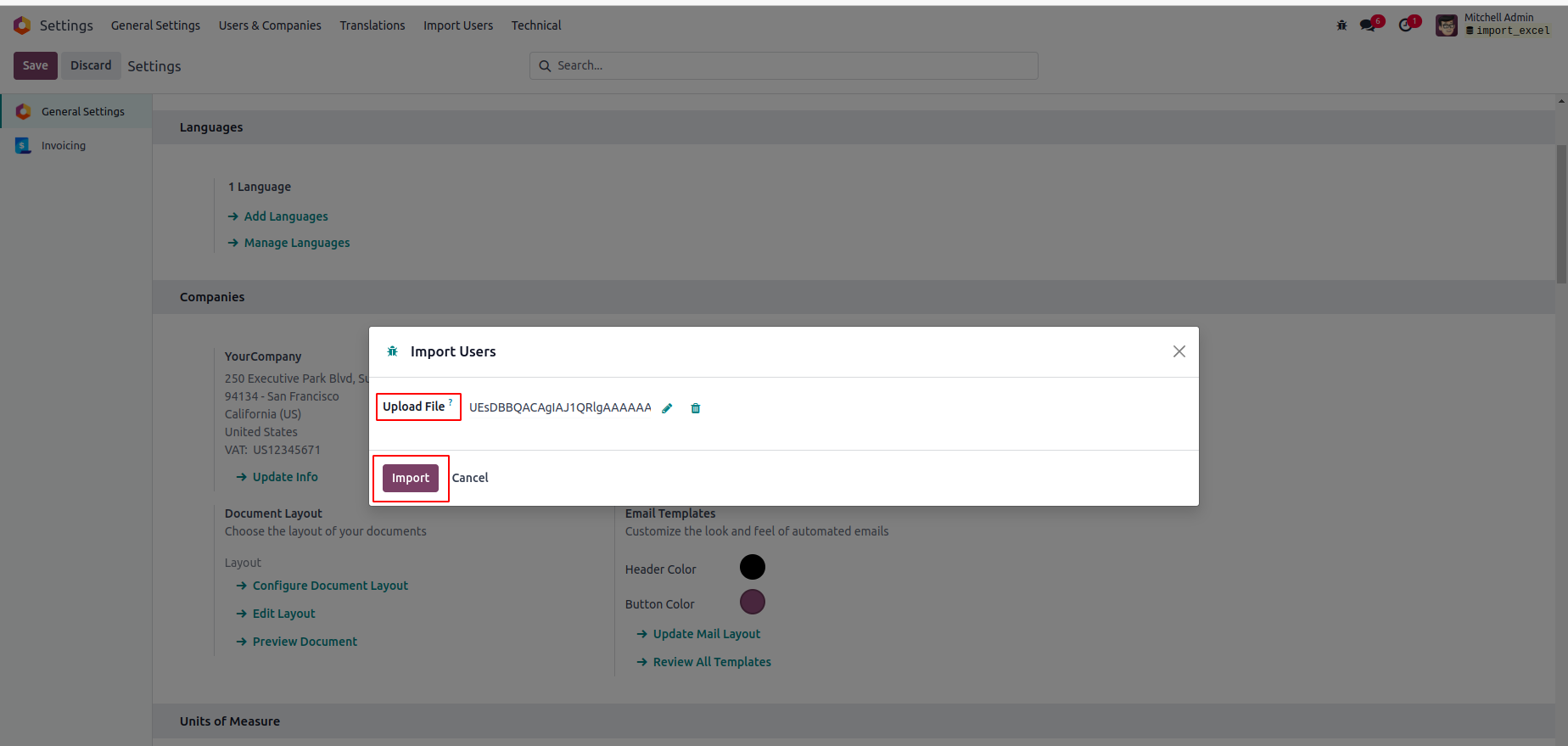Click the Mitchell Admin user avatar
Screen dimensions: 1568x746
1446,25
